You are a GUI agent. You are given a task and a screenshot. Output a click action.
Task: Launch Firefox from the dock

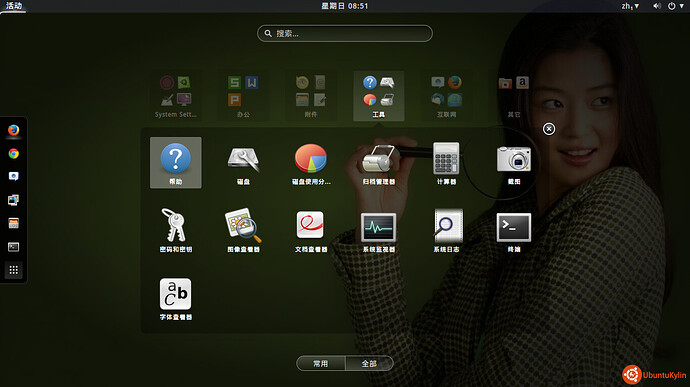[x=14, y=130]
